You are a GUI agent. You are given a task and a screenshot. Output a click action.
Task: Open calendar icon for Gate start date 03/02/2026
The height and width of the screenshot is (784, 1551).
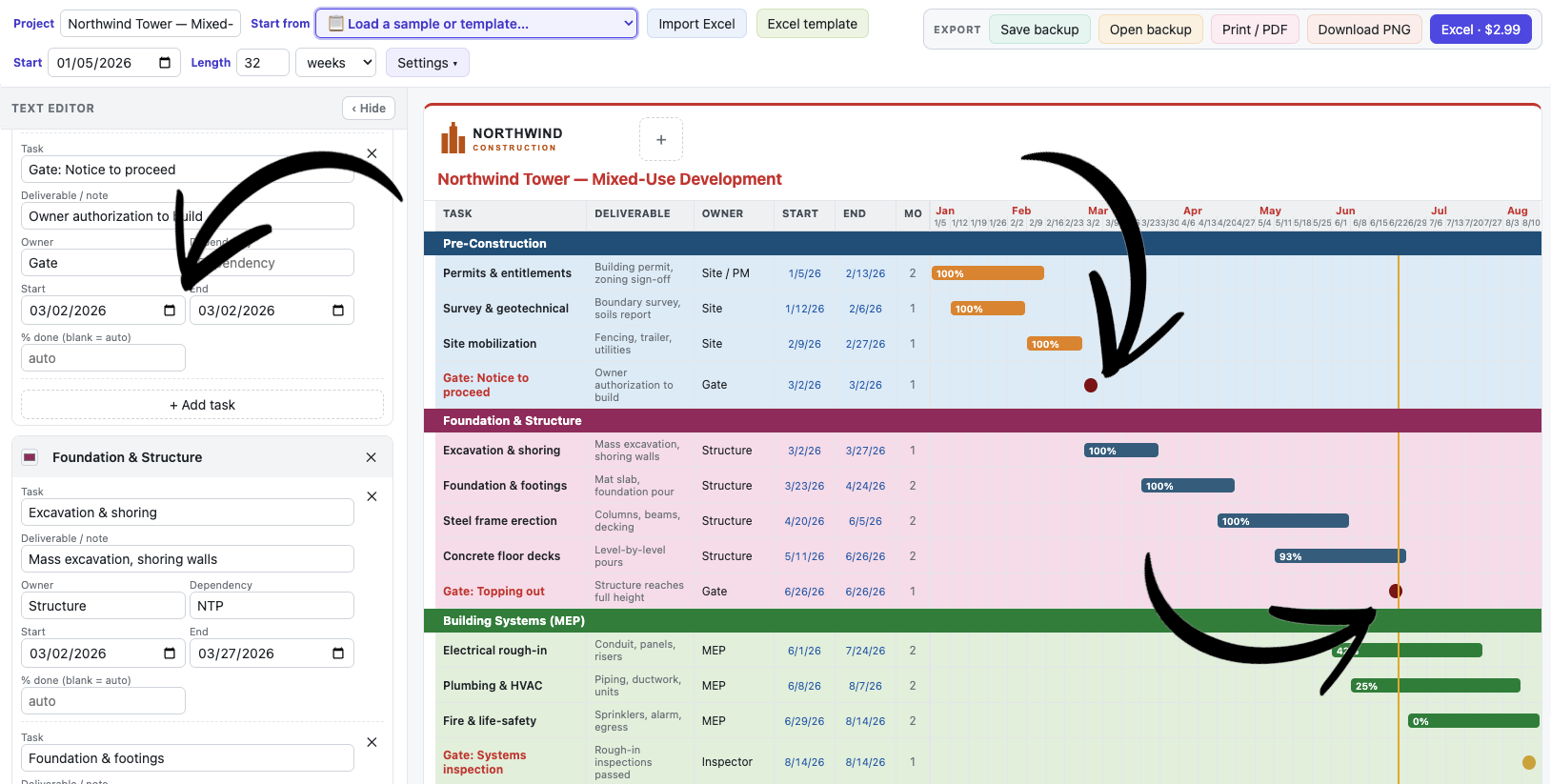click(x=170, y=311)
